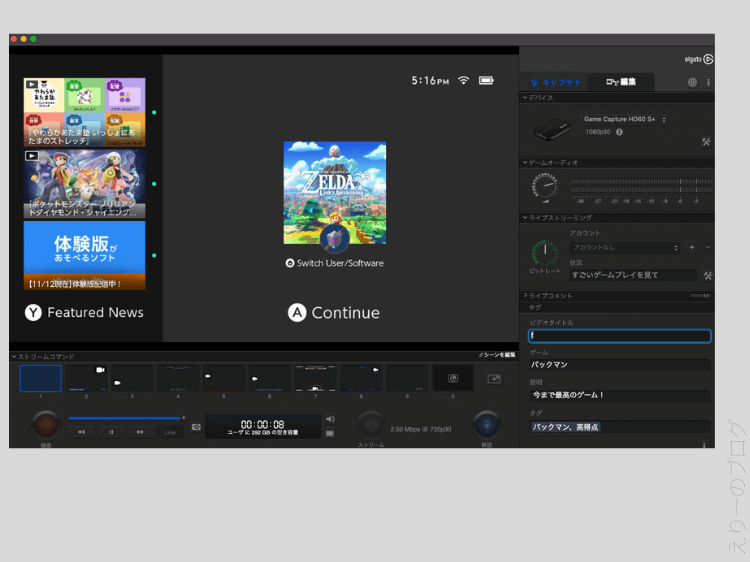Viewport: 750px width, 562px height.
Task: Open the info icon beside help
Action: pyautogui.click(x=708, y=82)
